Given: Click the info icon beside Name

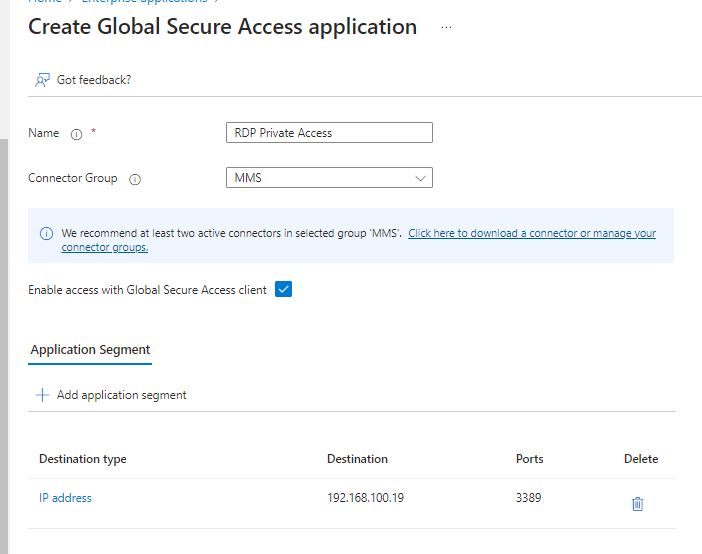Looking at the screenshot, I should pyautogui.click(x=77, y=134).
